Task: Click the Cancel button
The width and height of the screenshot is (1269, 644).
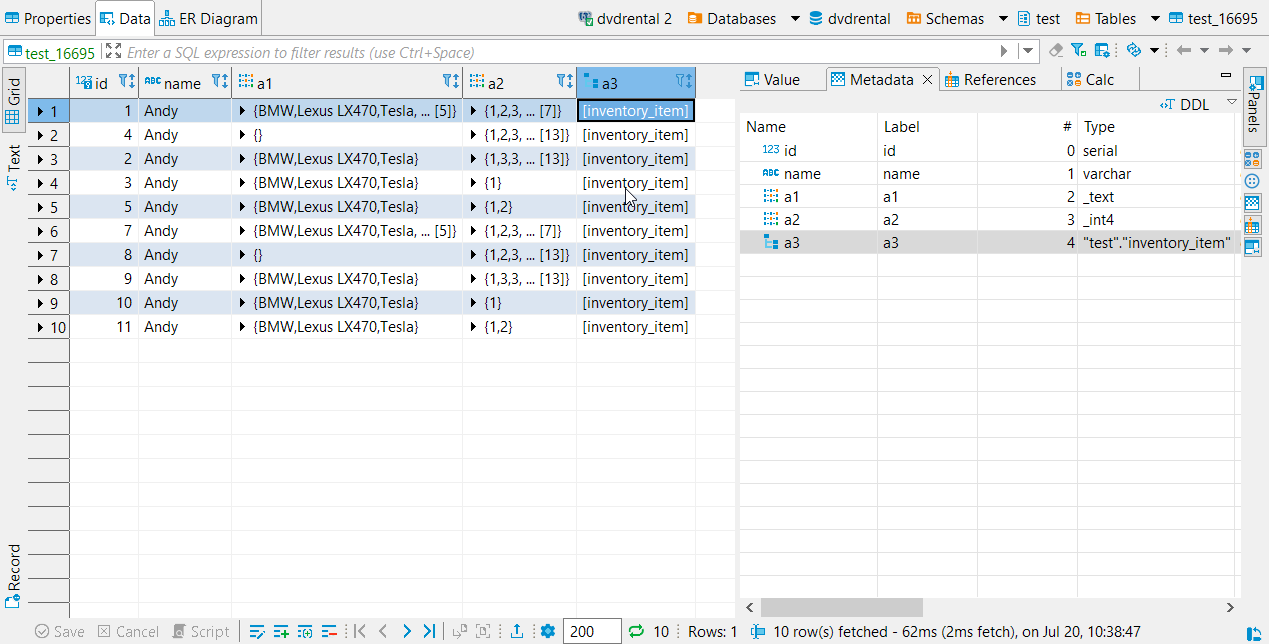Action: 128,631
